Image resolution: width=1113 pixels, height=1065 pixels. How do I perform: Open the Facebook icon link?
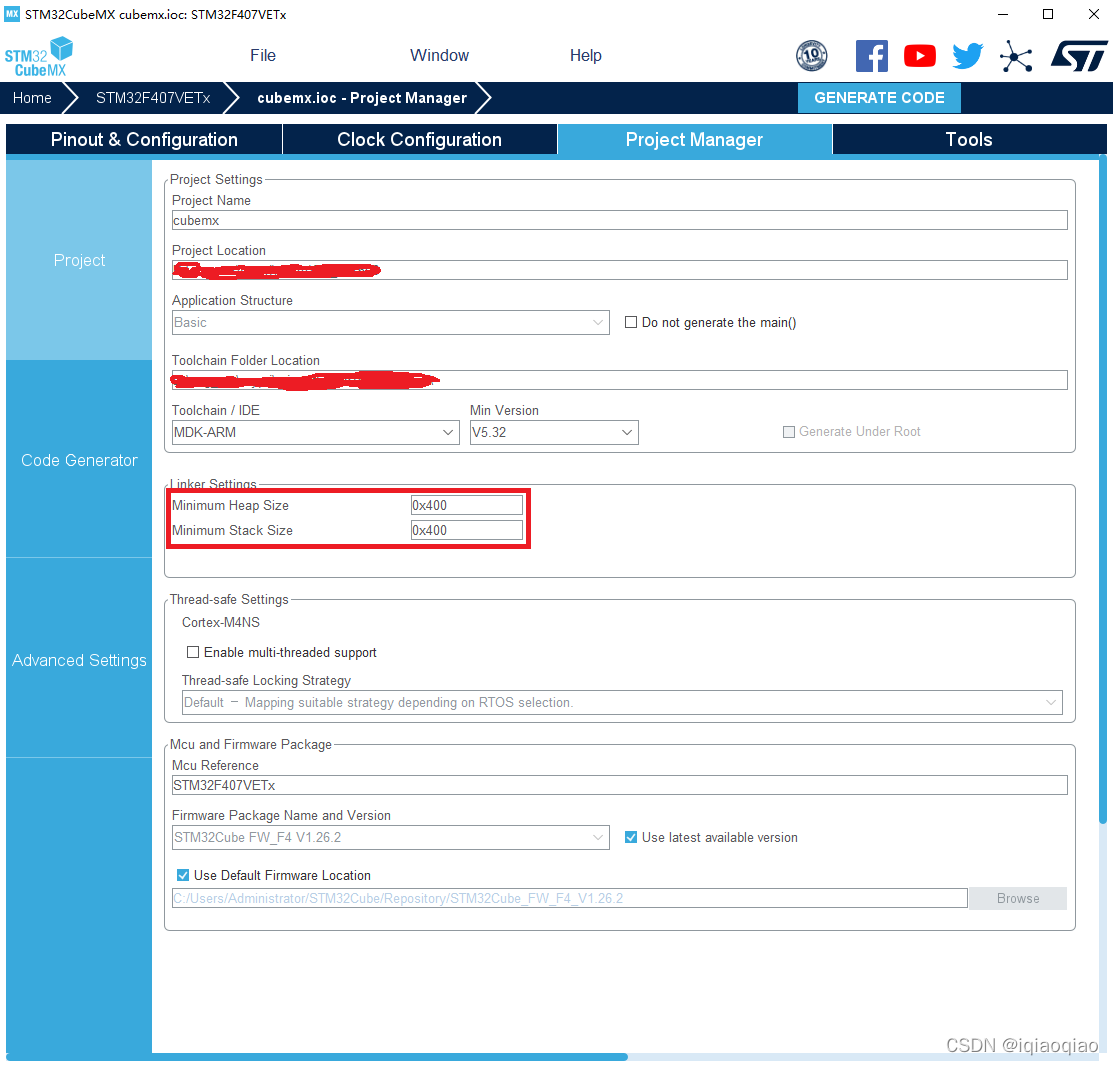(x=872, y=55)
